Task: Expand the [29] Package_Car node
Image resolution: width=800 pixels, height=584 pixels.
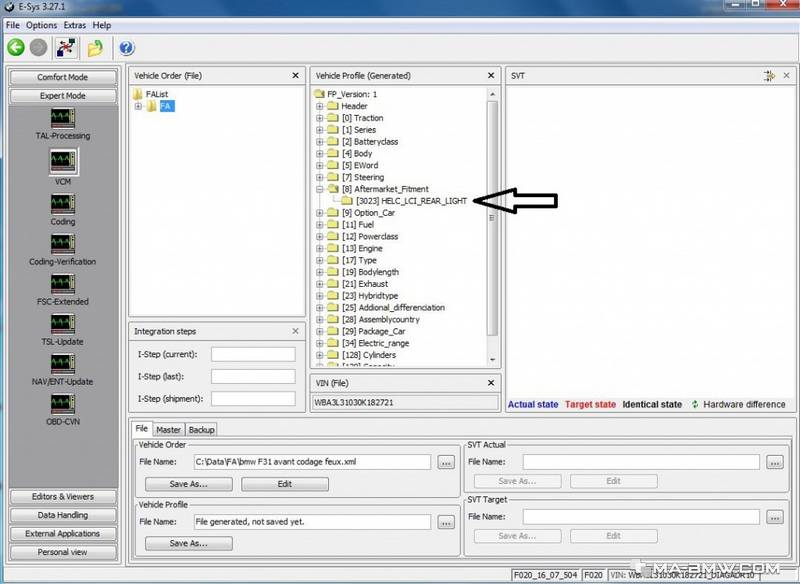Action: coord(319,332)
